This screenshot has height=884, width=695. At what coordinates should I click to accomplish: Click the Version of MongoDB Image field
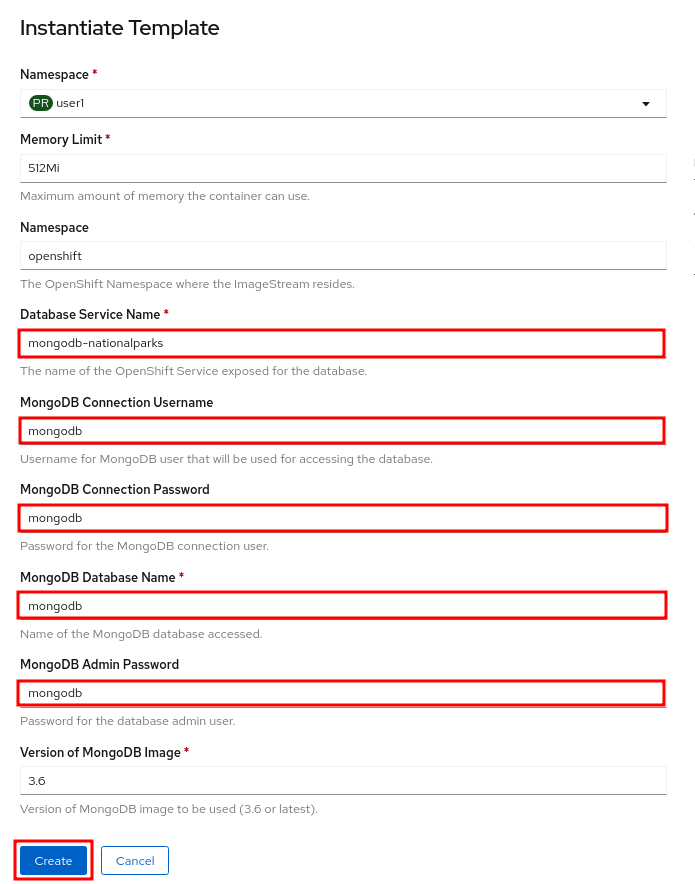pos(343,780)
